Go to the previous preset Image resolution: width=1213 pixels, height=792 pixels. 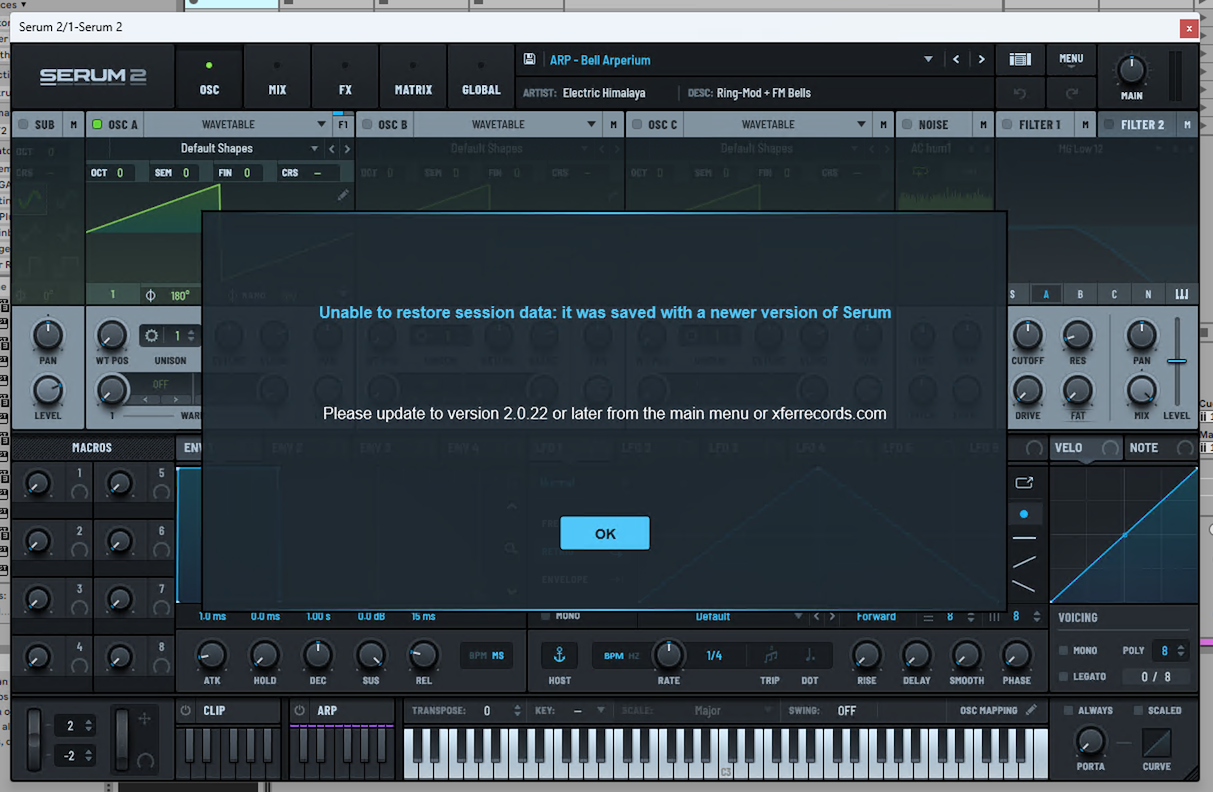point(956,60)
